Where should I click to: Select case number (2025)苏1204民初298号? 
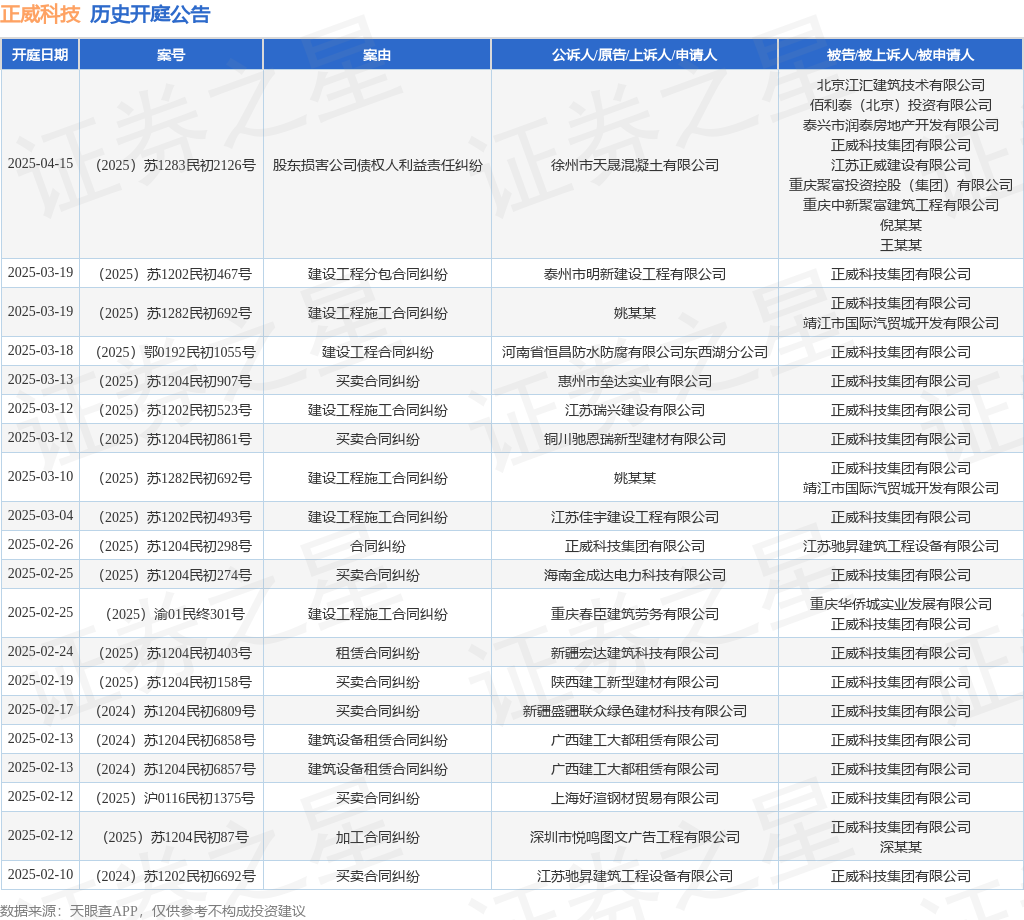click(176, 547)
